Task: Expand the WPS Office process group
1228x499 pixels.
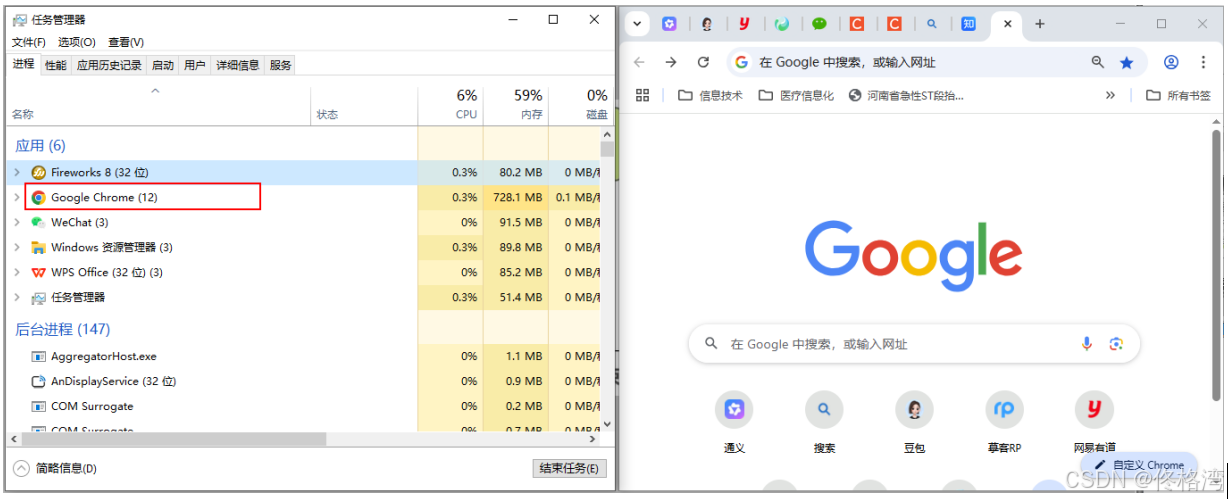Action: coord(17,272)
